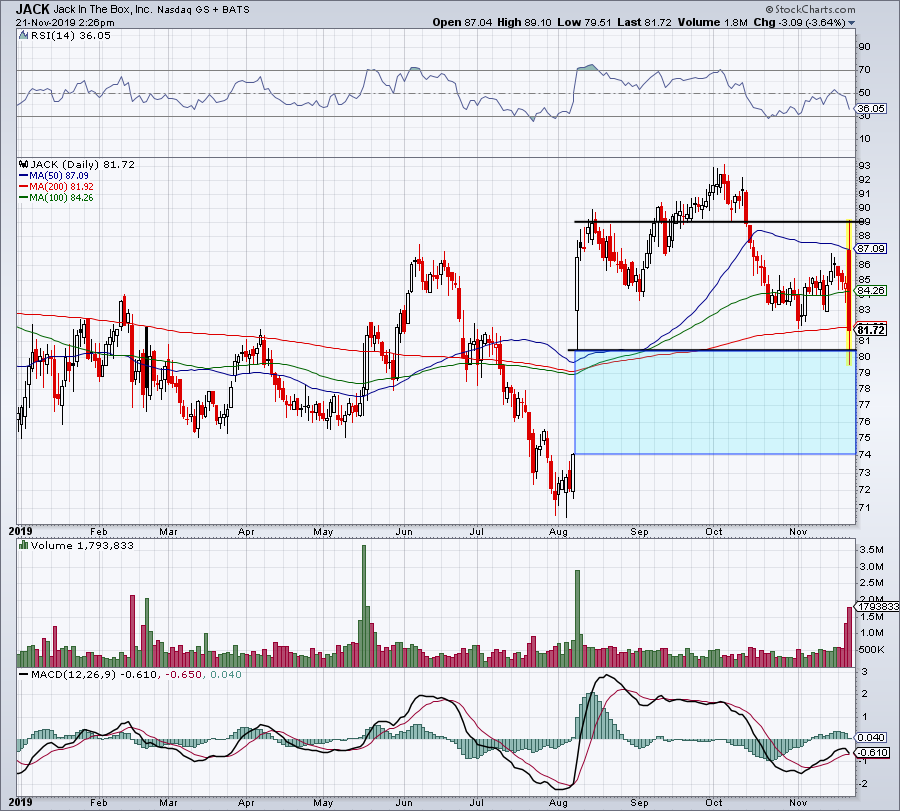Select the MA(100) 84.26 legend entry

tap(56, 197)
